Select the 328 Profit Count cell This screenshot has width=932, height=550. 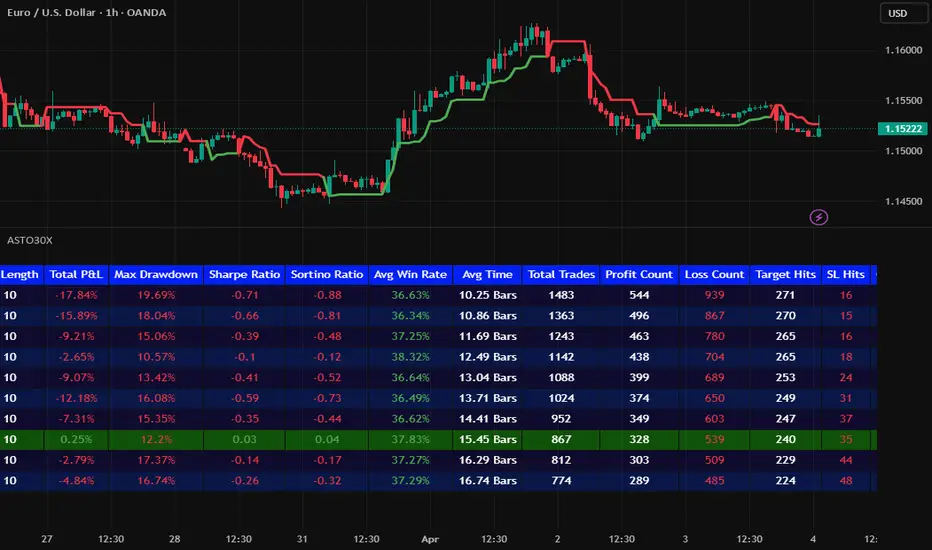tap(639, 439)
